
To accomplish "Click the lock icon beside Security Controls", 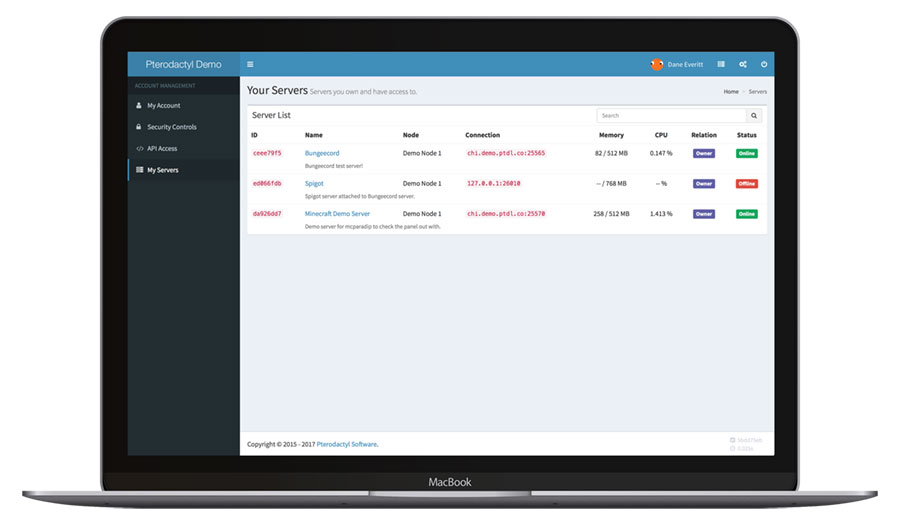I will [x=139, y=127].
